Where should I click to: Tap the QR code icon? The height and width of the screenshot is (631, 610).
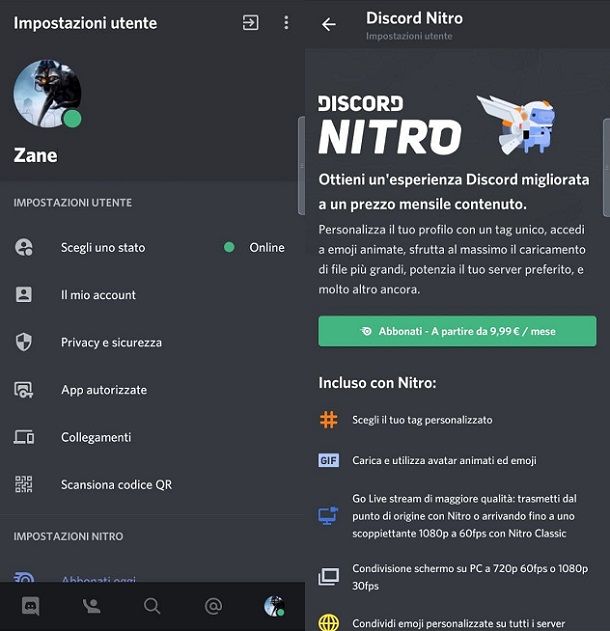(24, 484)
